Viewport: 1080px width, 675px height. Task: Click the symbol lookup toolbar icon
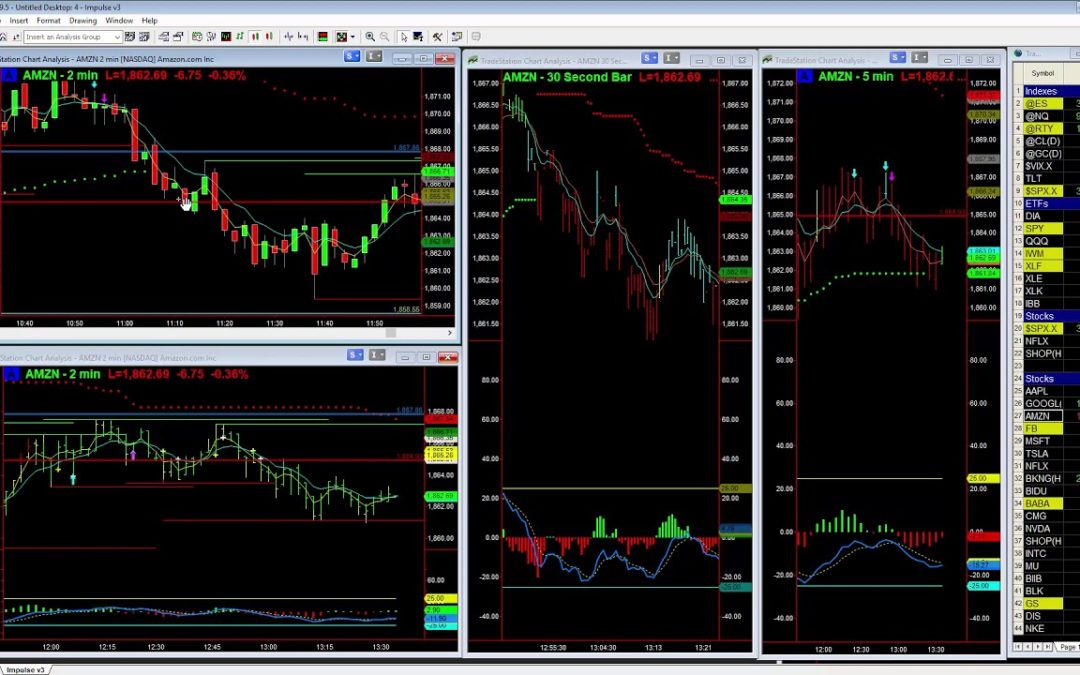coord(197,37)
